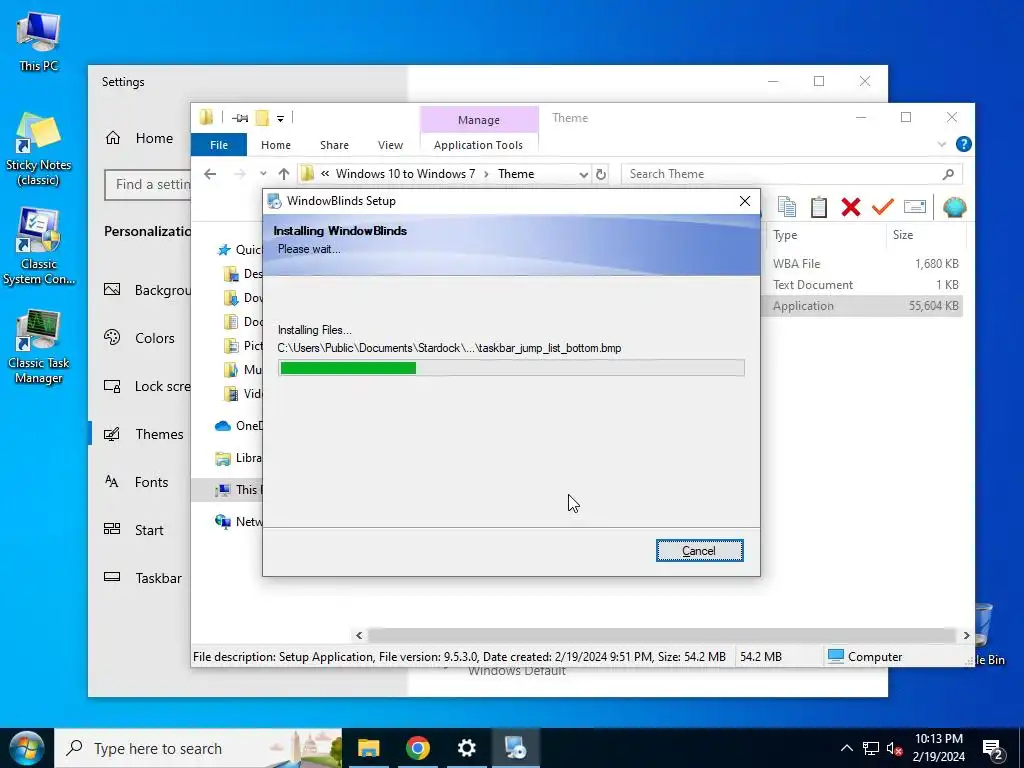Click the paste clipboard icon in Explorer toolbar
The height and width of the screenshot is (768, 1024).
click(819, 207)
